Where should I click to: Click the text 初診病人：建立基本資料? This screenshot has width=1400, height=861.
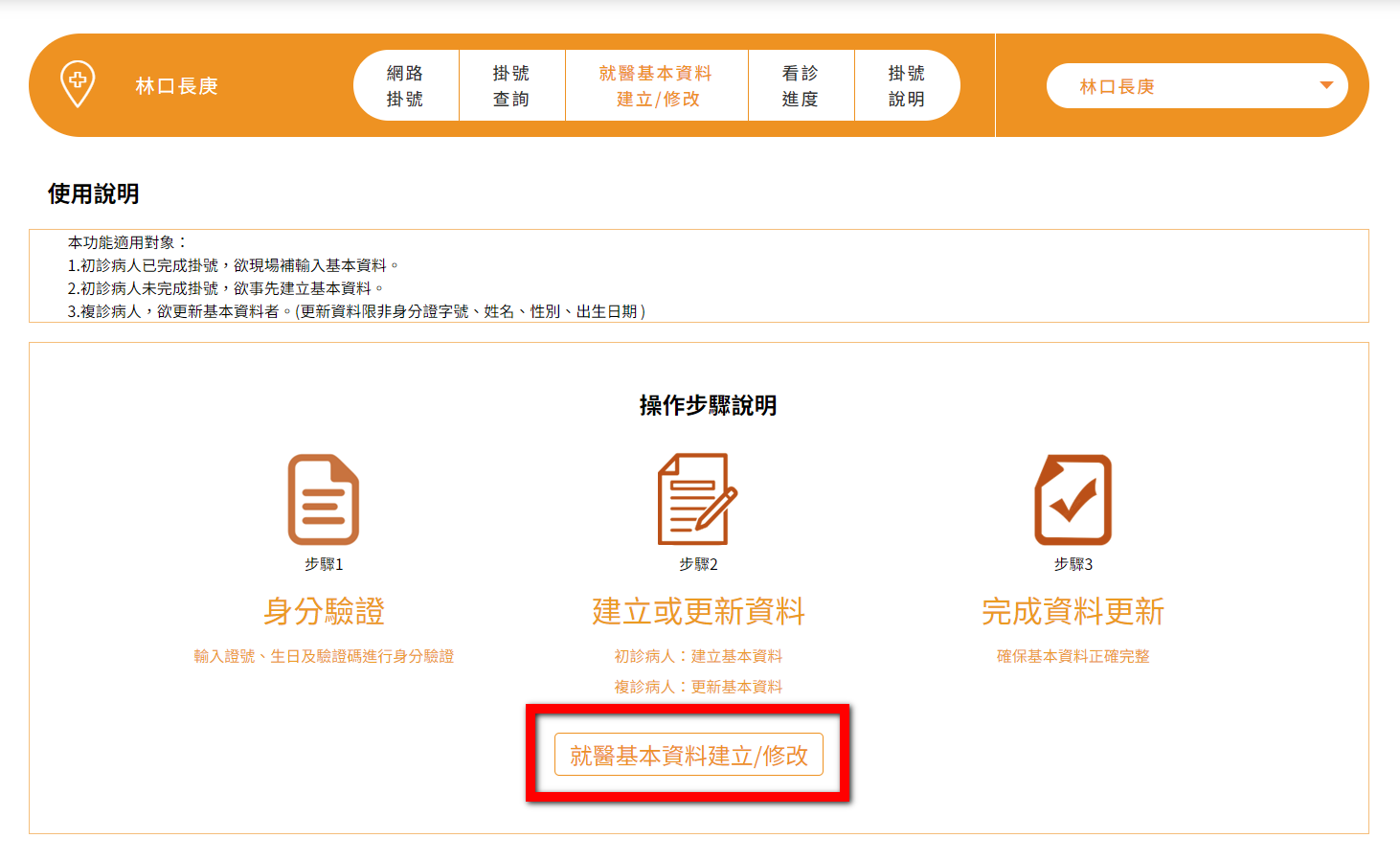(698, 656)
